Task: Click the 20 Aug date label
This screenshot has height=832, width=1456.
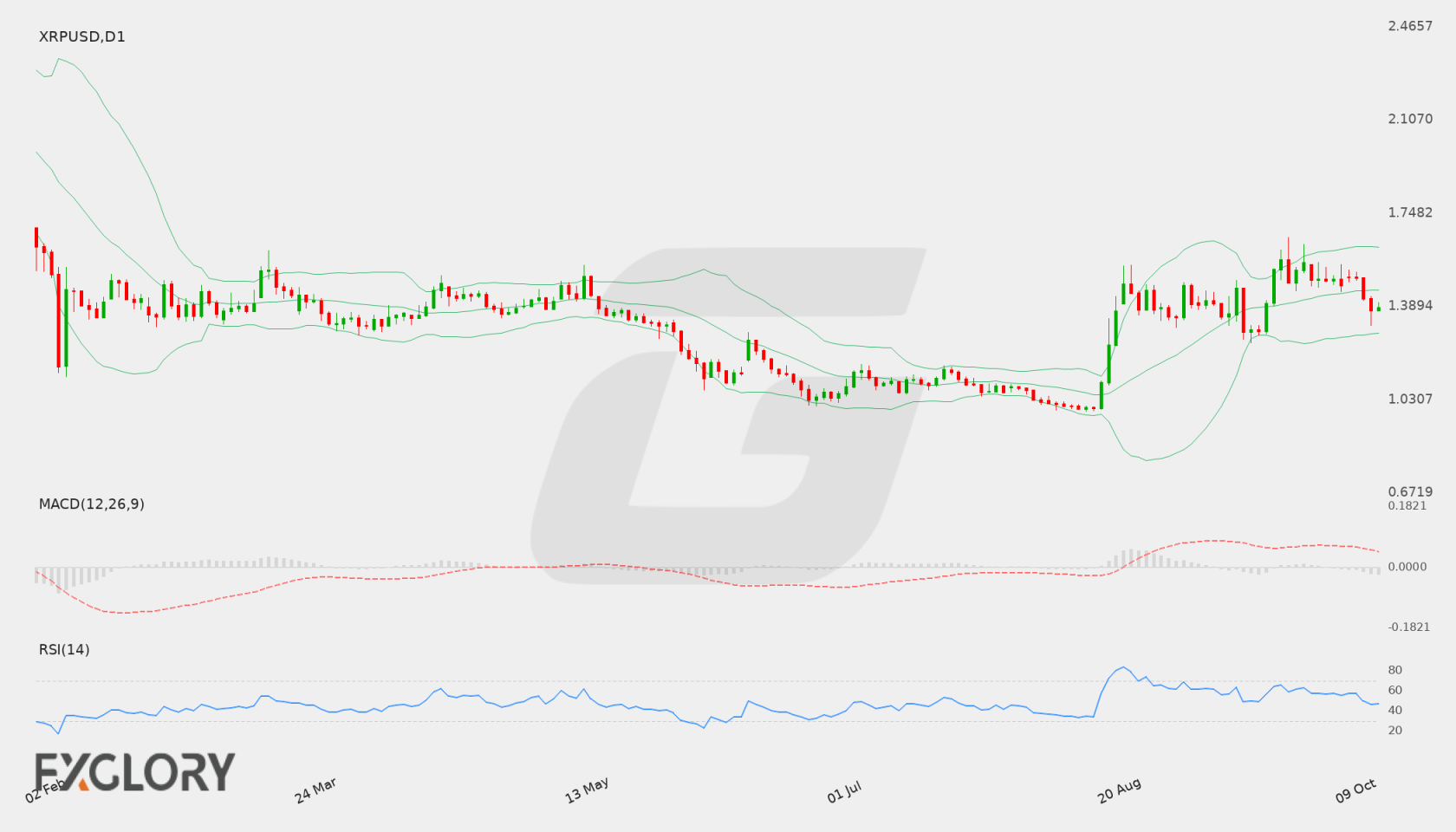Action: [1119, 790]
